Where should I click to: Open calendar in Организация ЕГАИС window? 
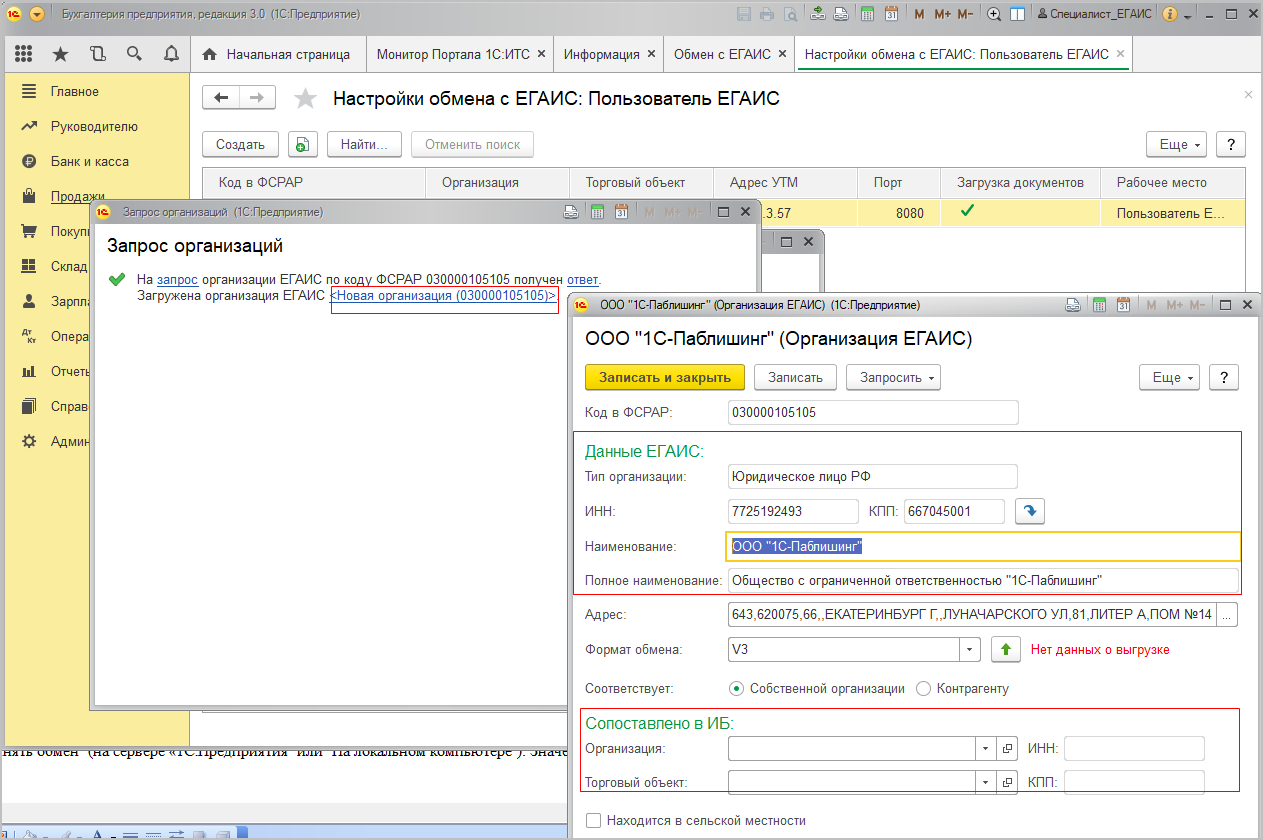(1122, 305)
